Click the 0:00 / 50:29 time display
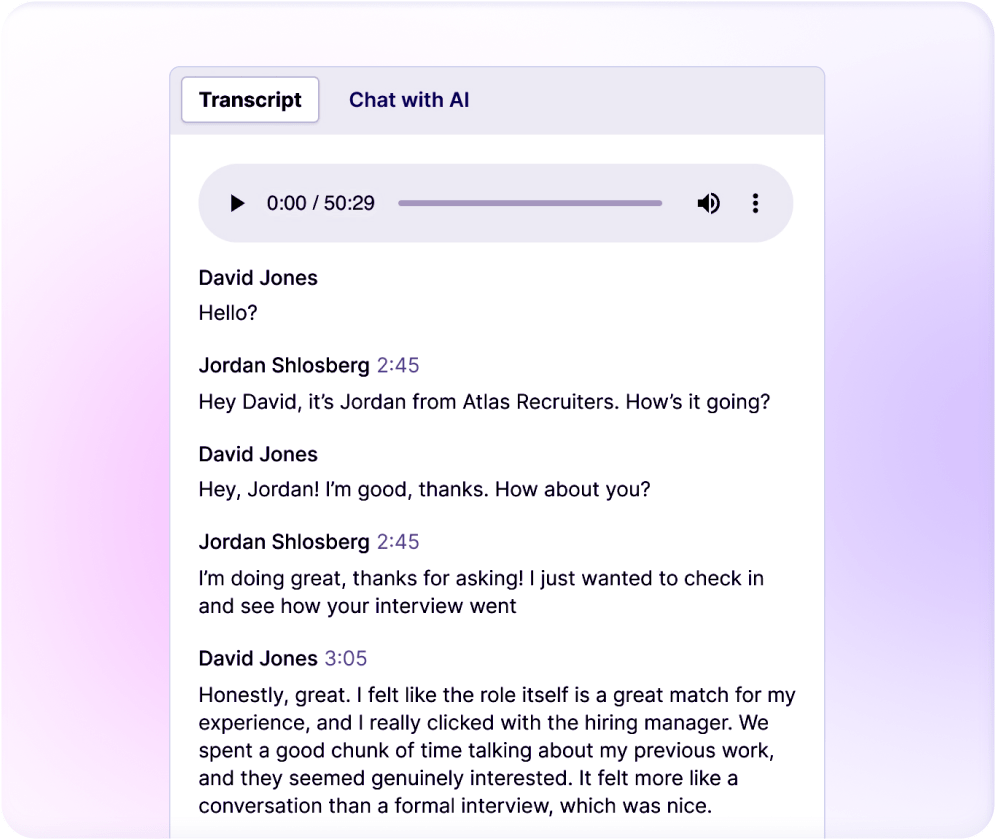This screenshot has height=840, width=996. tap(320, 204)
